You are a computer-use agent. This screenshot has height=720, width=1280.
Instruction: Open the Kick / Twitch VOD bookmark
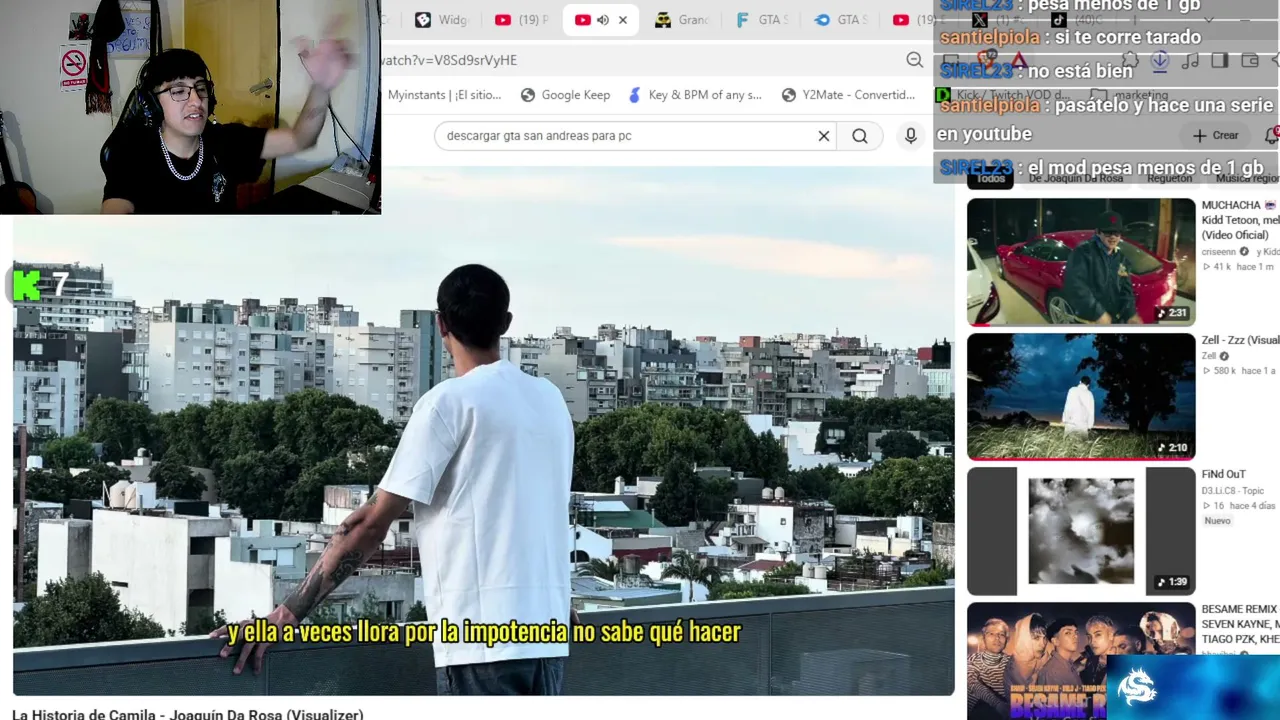tap(1003, 95)
